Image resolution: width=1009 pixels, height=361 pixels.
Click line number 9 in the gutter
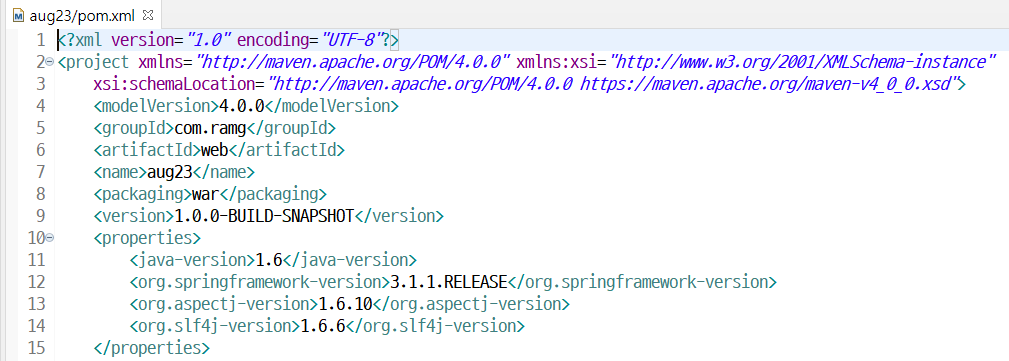(41, 216)
